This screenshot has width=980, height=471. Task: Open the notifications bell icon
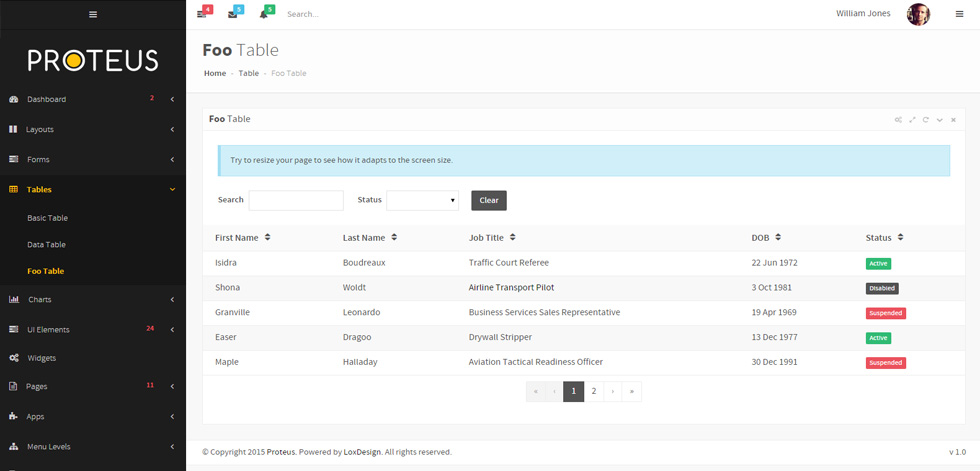[263, 14]
